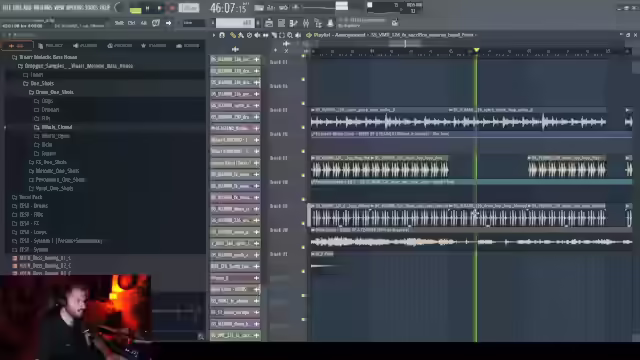Choose the Zoom tool in playlist toolbar
This screenshot has width=640, height=360.
[290, 36]
